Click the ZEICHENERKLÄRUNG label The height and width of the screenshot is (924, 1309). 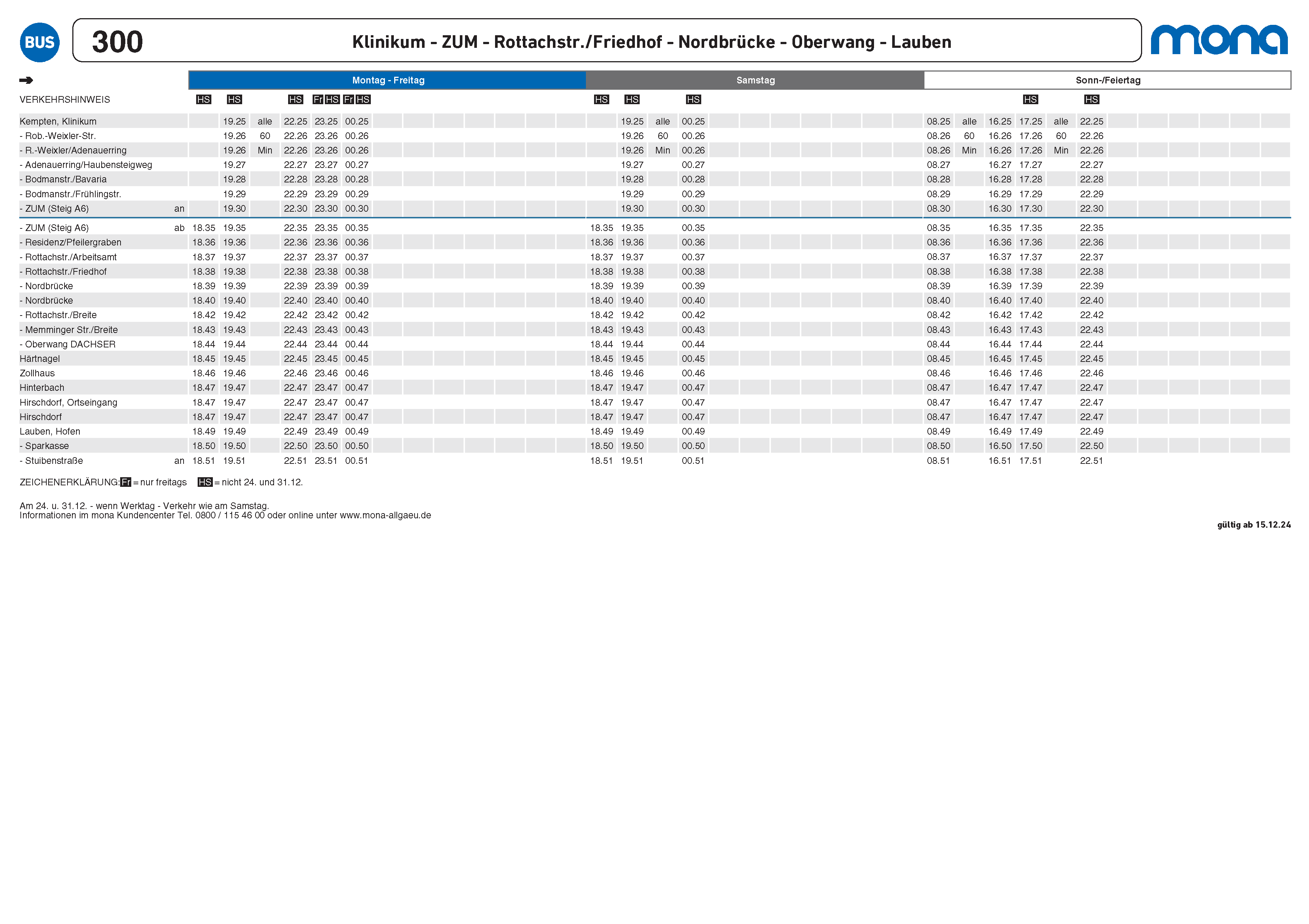coord(70,482)
